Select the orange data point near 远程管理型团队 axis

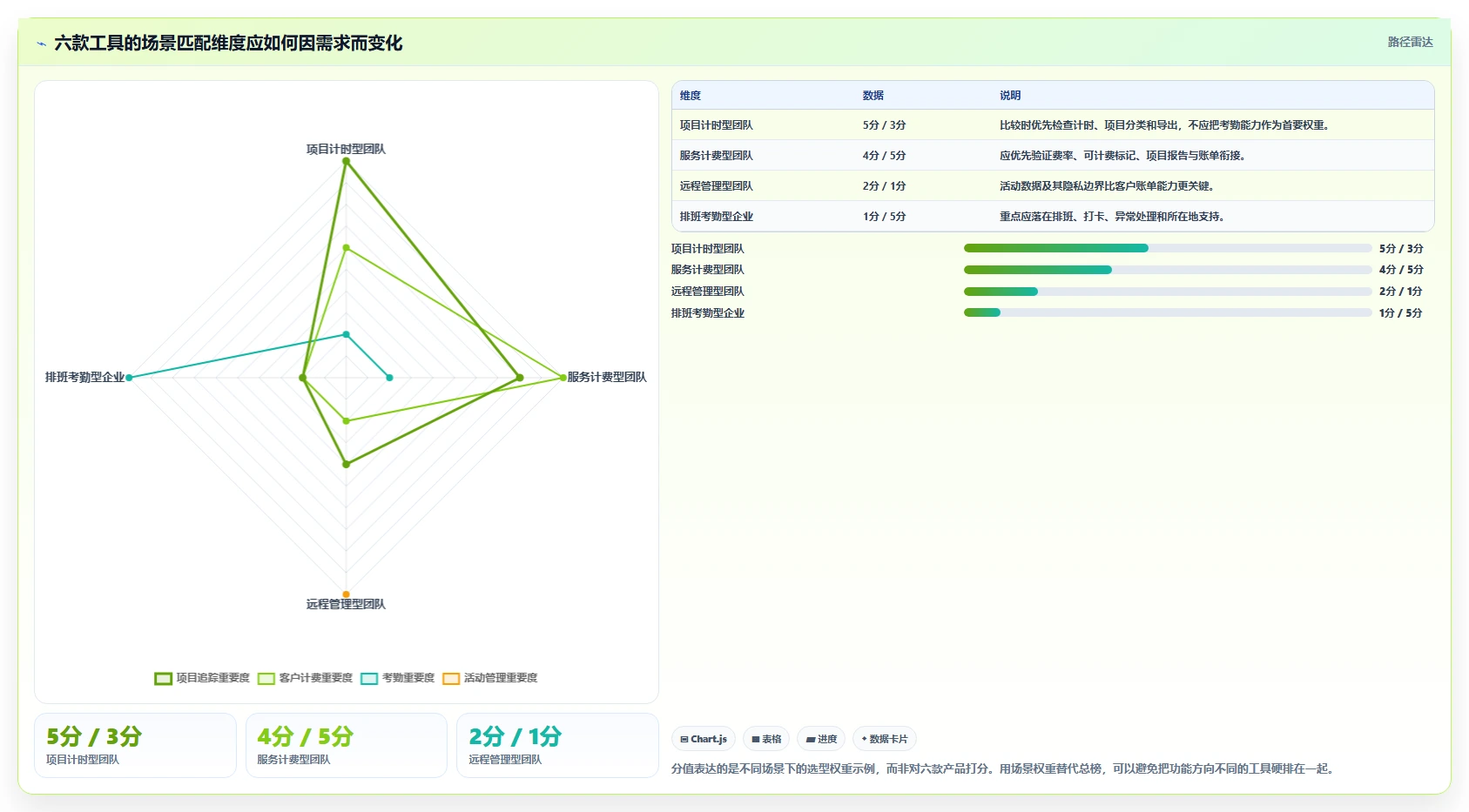(x=346, y=594)
